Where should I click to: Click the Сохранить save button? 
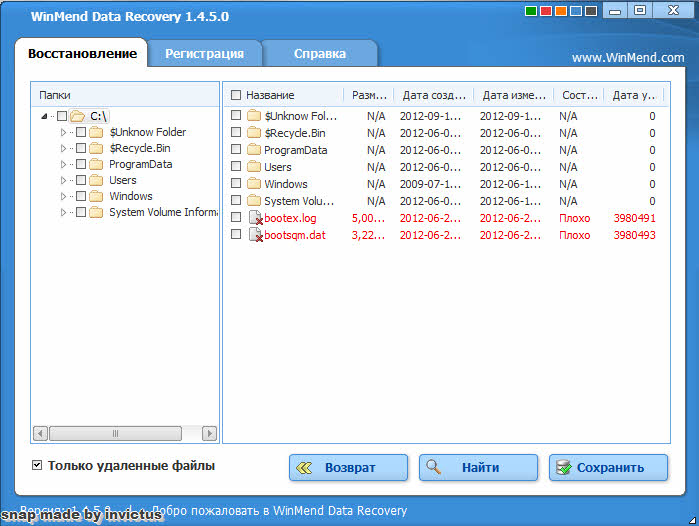point(609,468)
